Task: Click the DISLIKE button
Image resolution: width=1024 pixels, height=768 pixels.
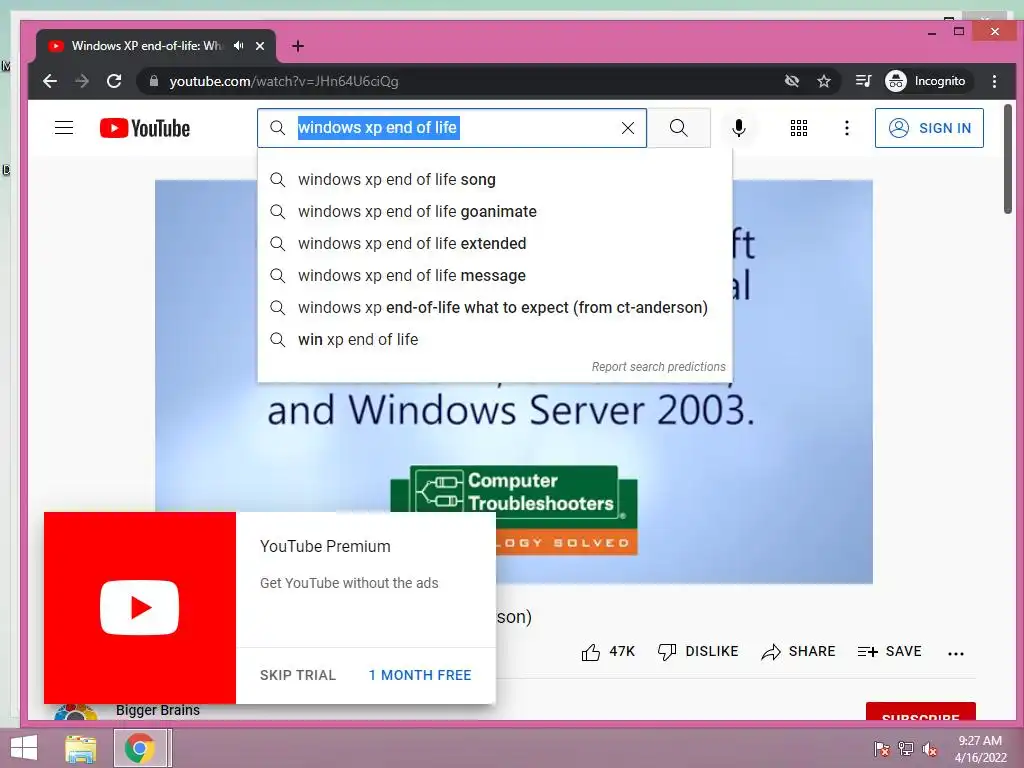Action: [697, 652]
